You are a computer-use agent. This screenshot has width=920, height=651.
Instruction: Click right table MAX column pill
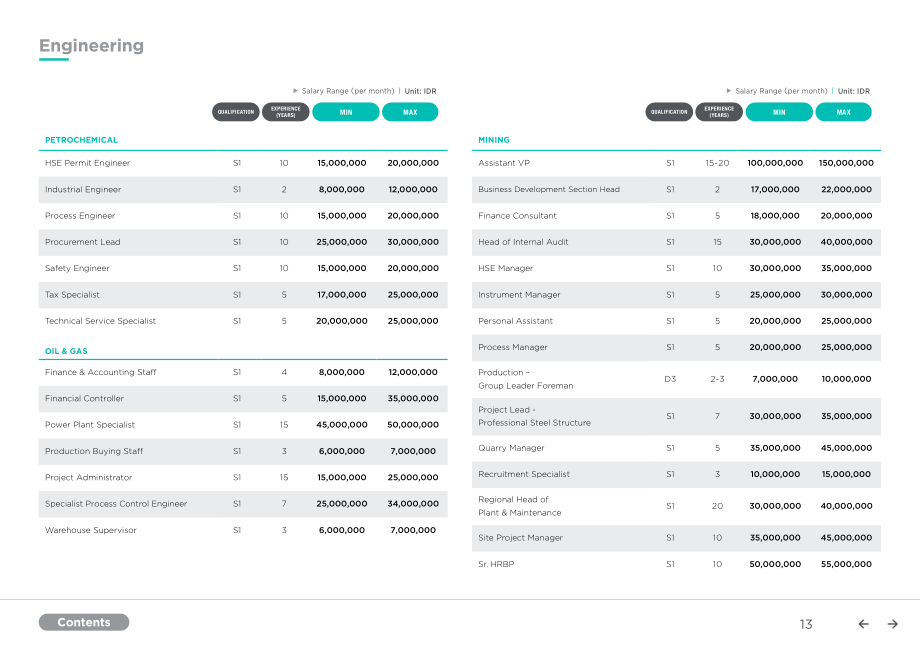click(844, 112)
